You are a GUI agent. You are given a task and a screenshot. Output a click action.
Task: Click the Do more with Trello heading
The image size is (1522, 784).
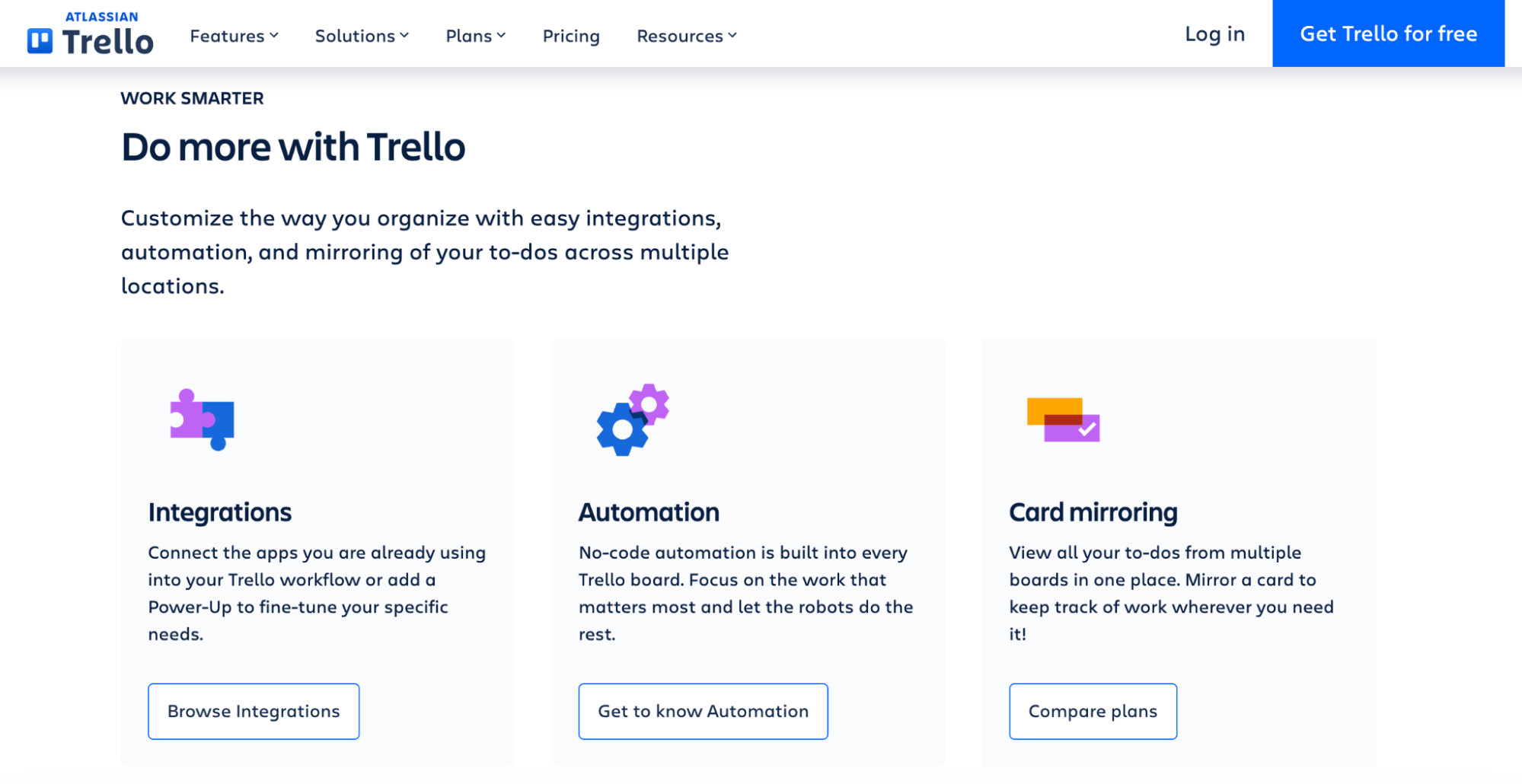(x=293, y=147)
